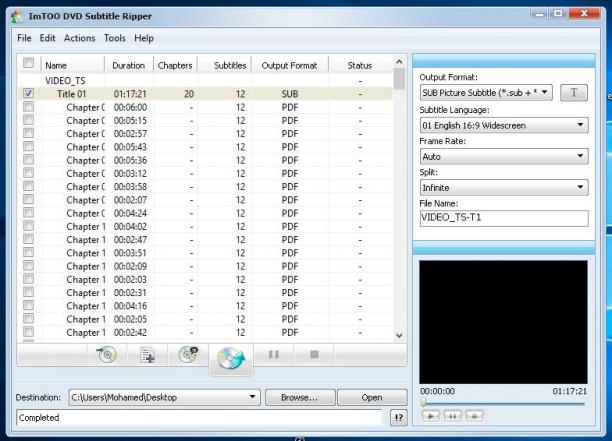612x441 pixels.
Task: Open the Edit menu
Action: pyautogui.click(x=47, y=38)
